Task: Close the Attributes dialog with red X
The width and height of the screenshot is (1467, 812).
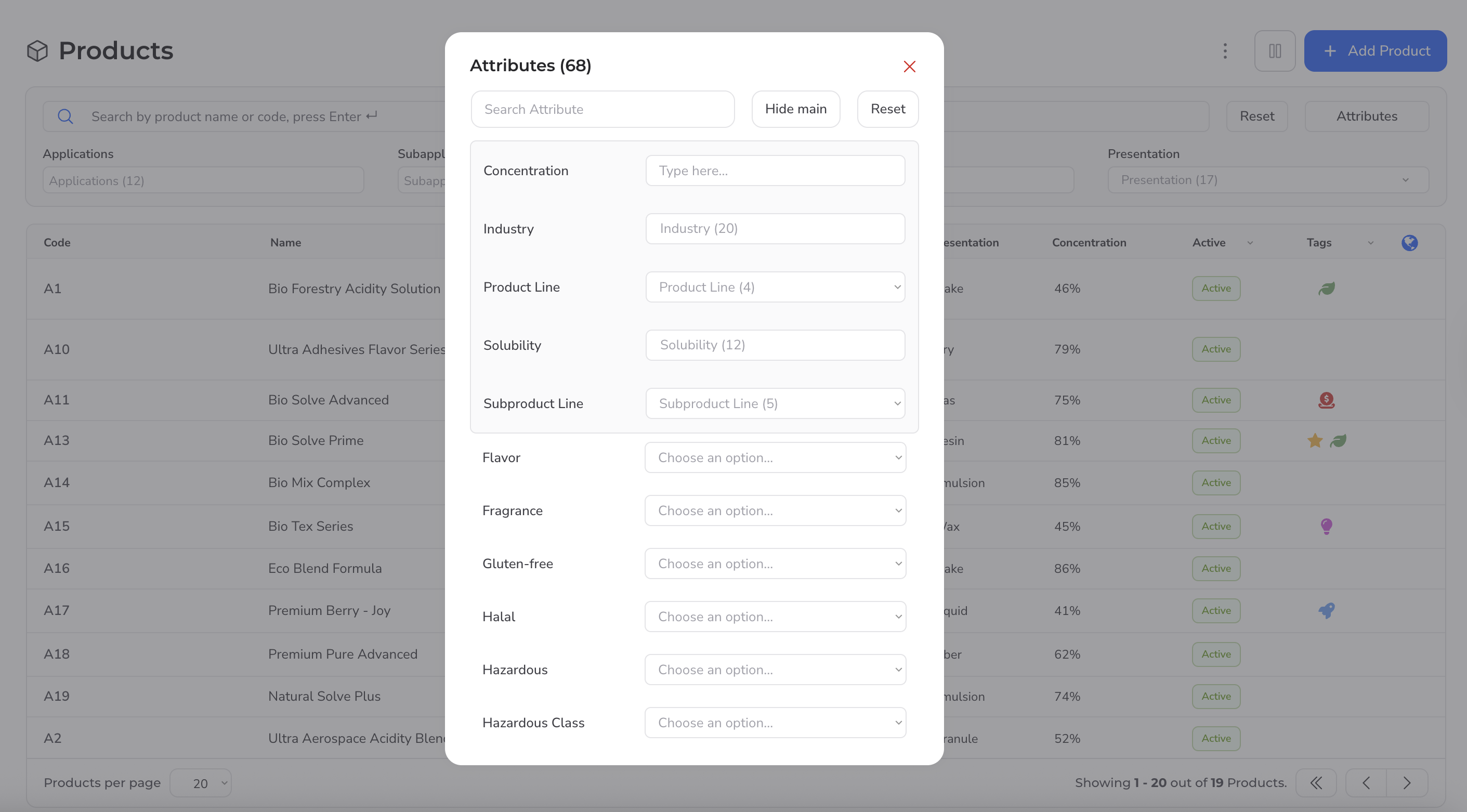Action: 909,67
